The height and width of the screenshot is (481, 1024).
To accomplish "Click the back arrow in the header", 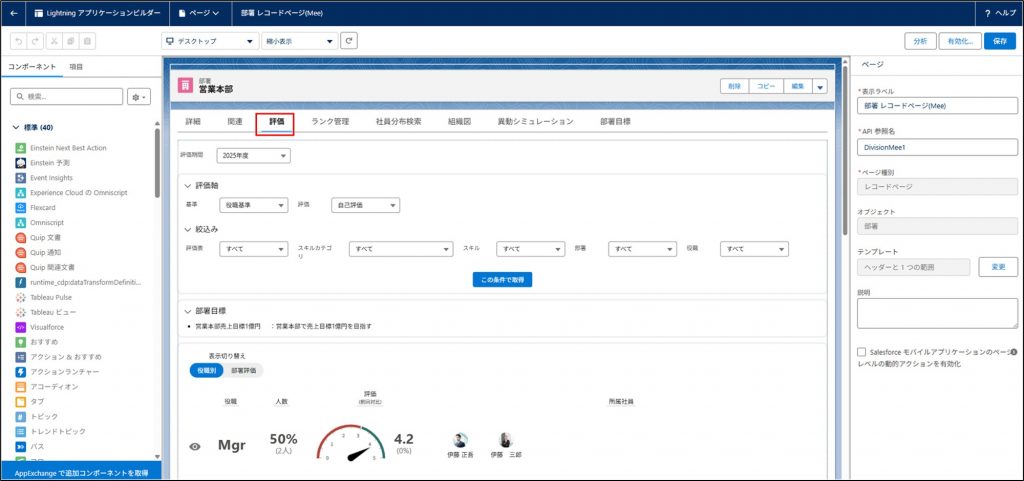I will click(13, 13).
